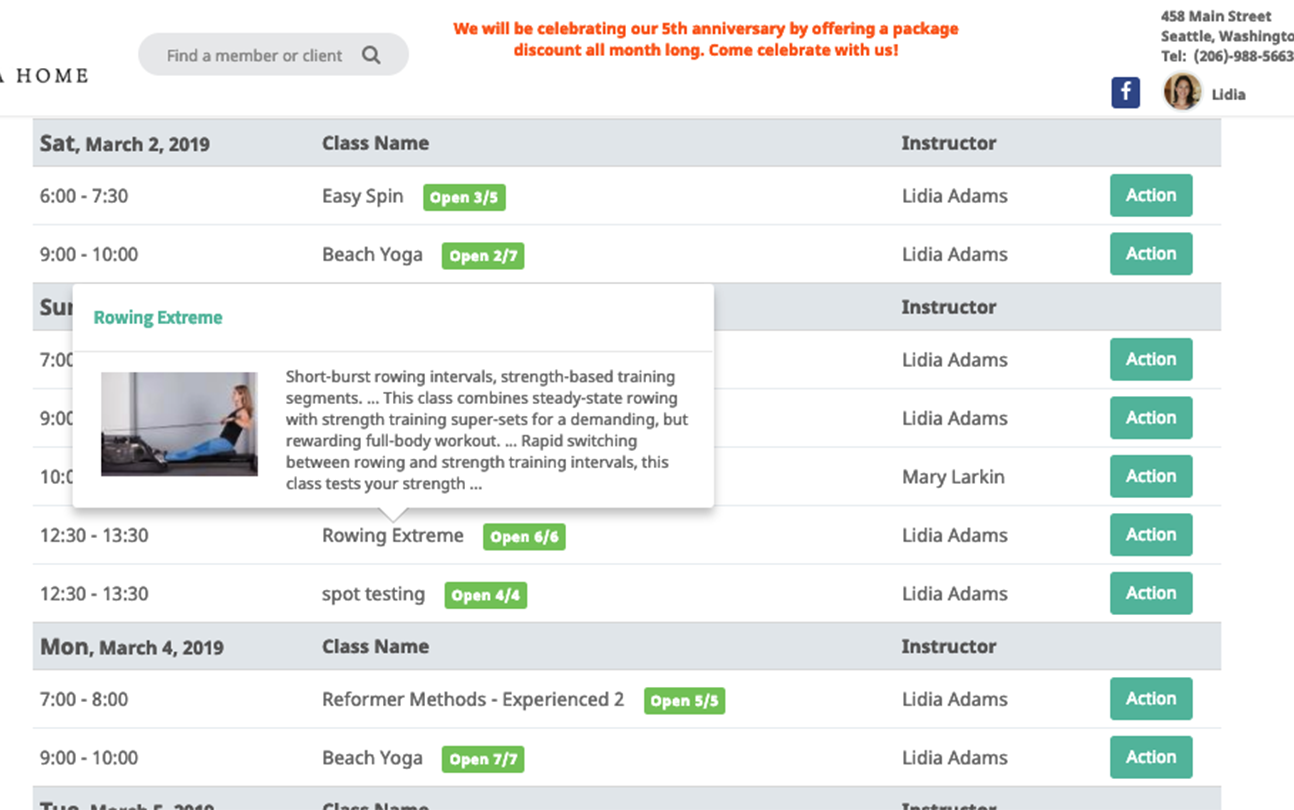Screen dimensions: 1294x810
Task: Click the Open 3/5 availability badge
Action: (x=463, y=197)
